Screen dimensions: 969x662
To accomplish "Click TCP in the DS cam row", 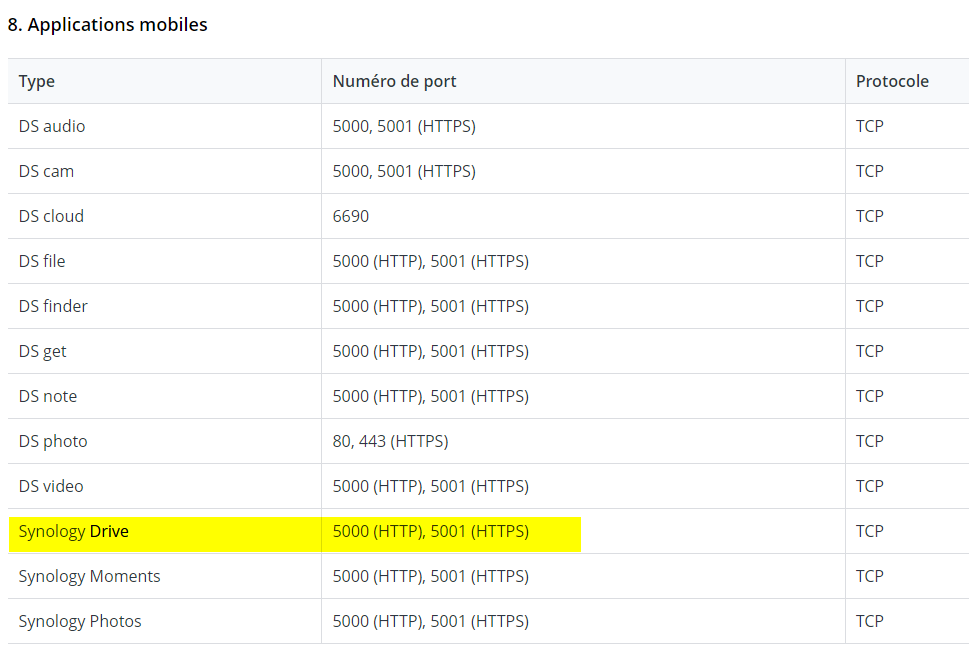I will point(870,171).
